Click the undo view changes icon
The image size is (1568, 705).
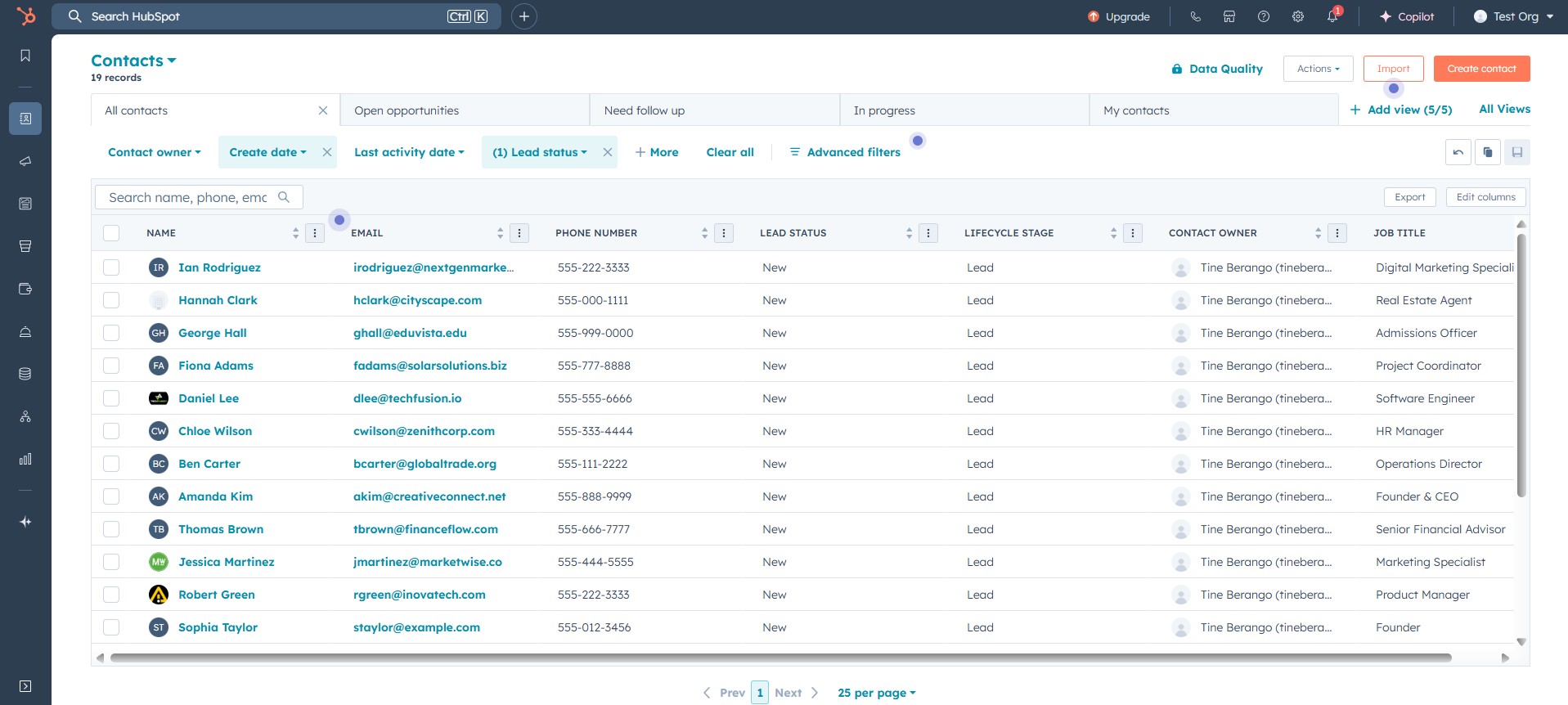1458,152
